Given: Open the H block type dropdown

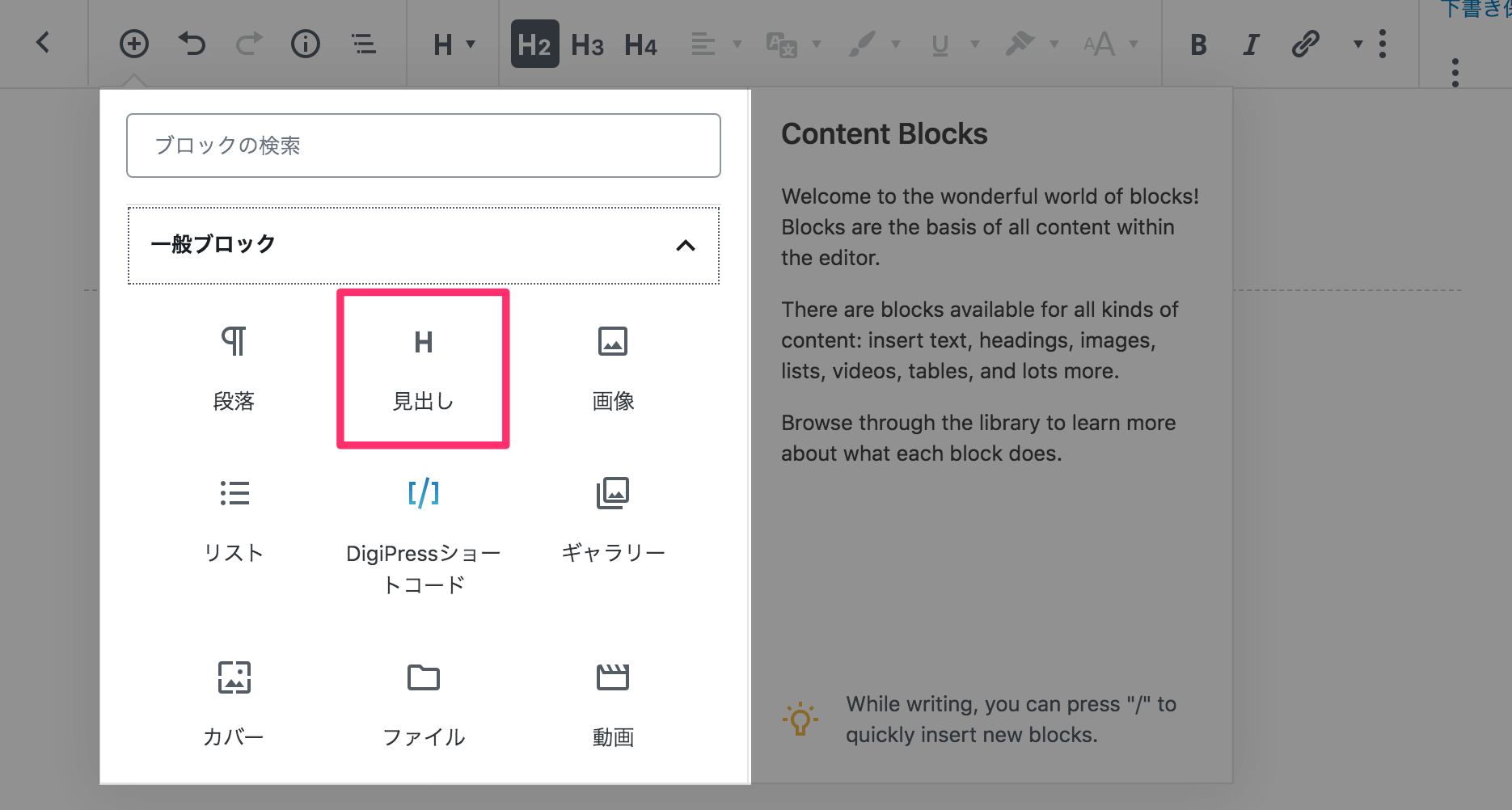Looking at the screenshot, I should (x=454, y=44).
